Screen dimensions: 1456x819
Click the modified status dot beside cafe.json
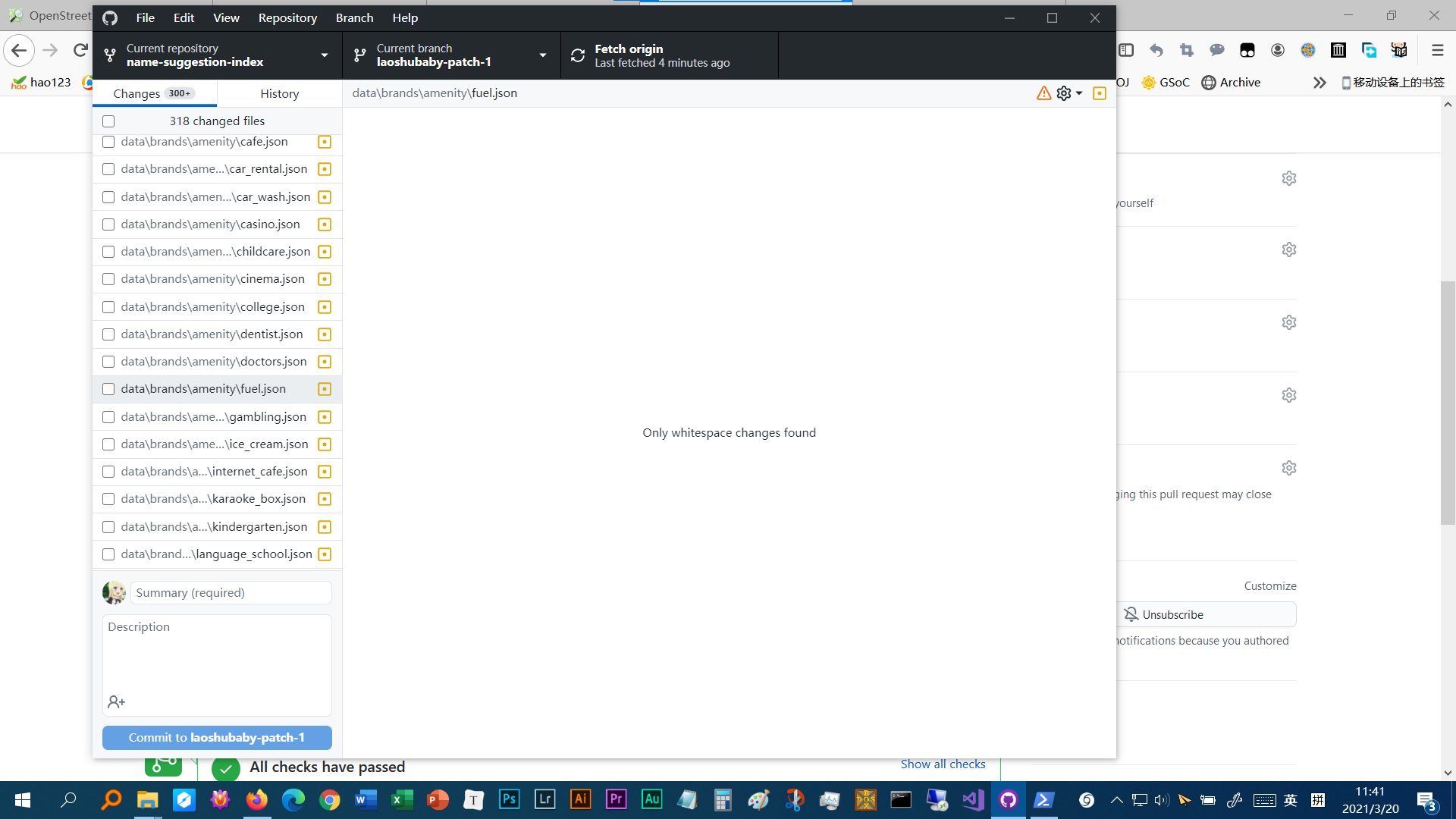tap(324, 142)
